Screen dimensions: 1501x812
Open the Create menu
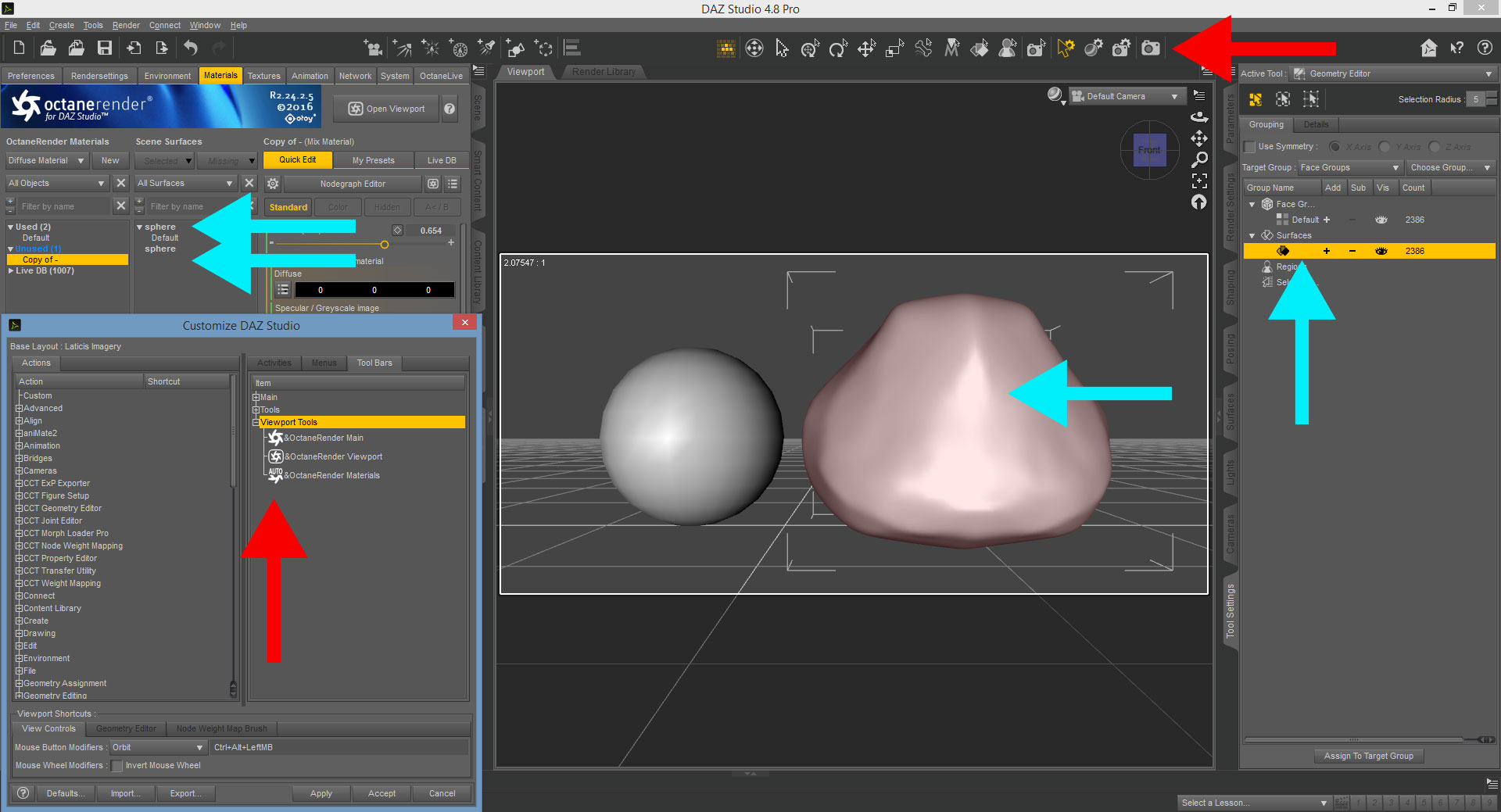pos(62,25)
